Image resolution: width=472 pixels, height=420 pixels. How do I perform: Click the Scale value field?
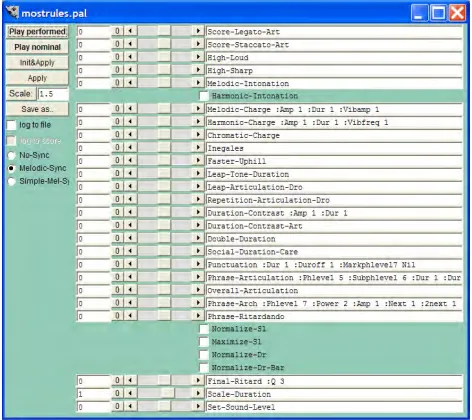point(53,94)
